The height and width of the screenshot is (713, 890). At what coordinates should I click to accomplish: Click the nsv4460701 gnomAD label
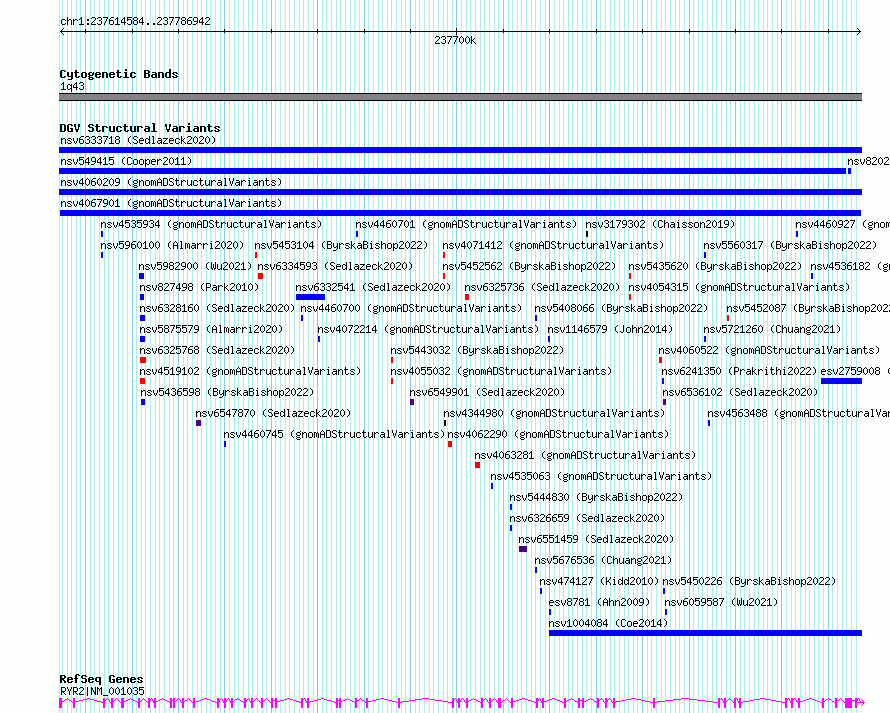coord(466,224)
